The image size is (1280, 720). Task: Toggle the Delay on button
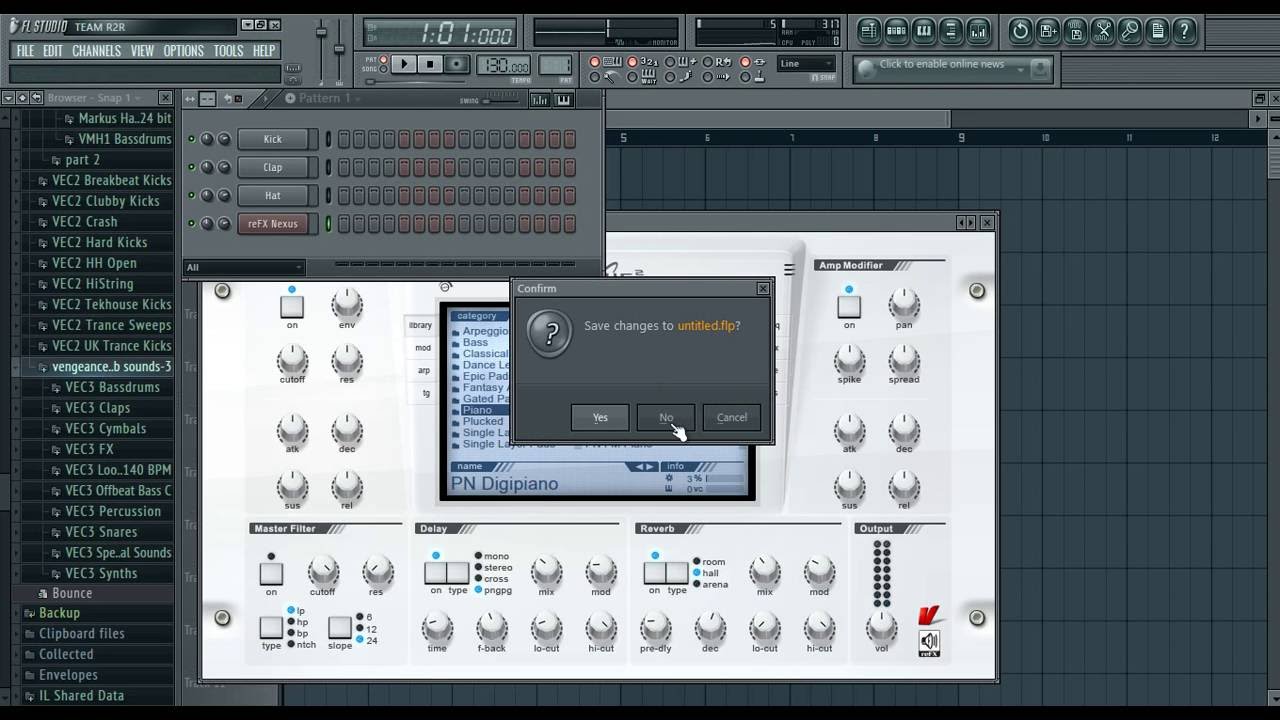[x=435, y=573]
